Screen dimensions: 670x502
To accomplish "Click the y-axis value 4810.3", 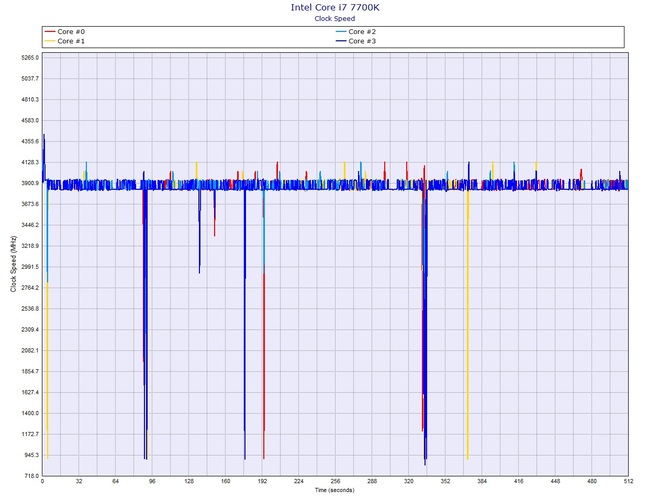I will click(x=30, y=100).
